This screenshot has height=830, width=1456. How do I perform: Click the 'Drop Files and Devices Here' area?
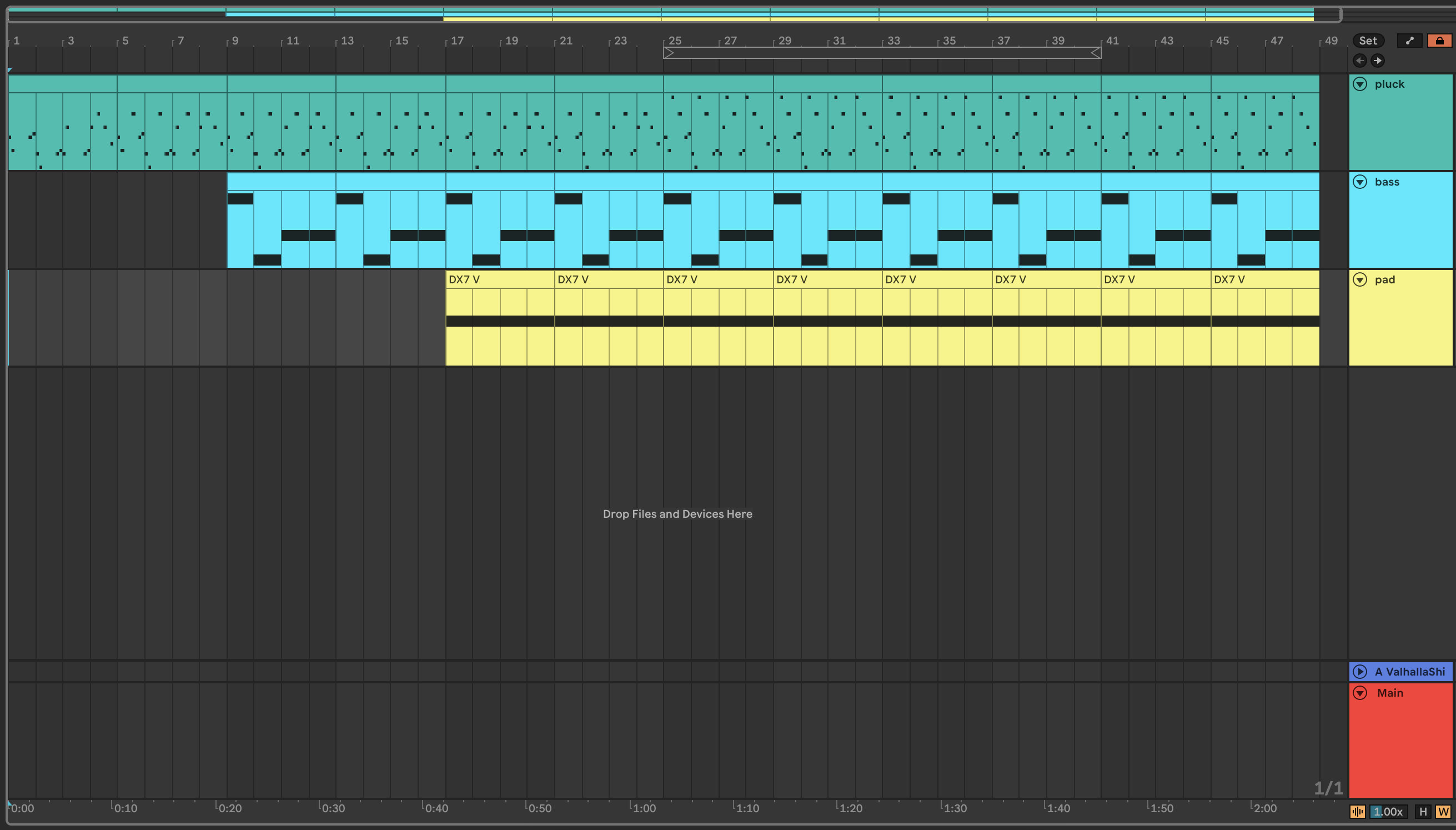click(x=677, y=514)
